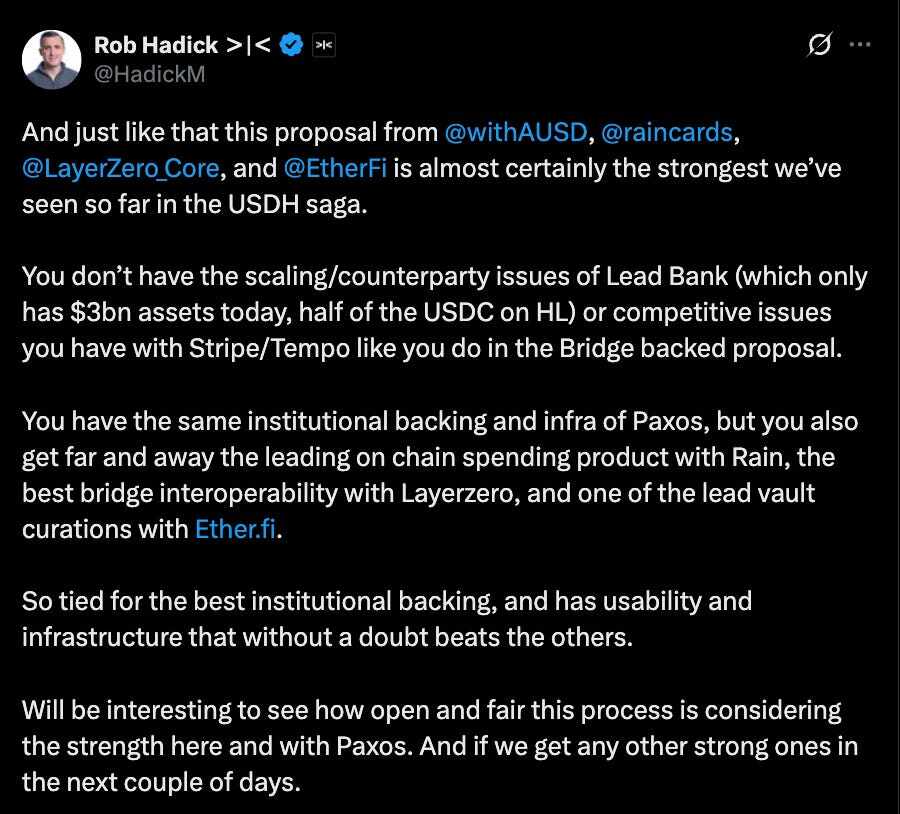Viewport: 900px width, 814px height.
Task: Click the display name Rob Hadick
Action: pyautogui.click(x=154, y=44)
